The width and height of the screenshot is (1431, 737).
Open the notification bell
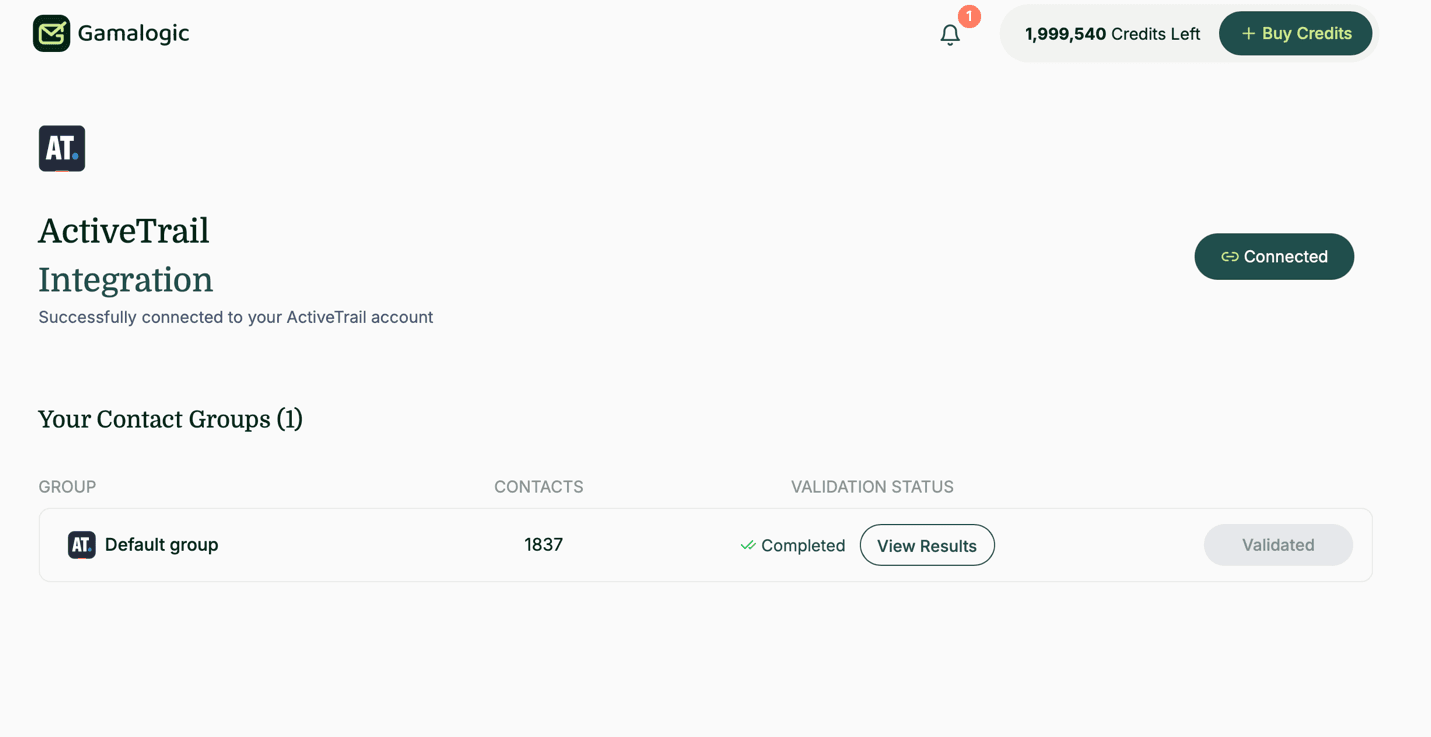click(x=949, y=35)
